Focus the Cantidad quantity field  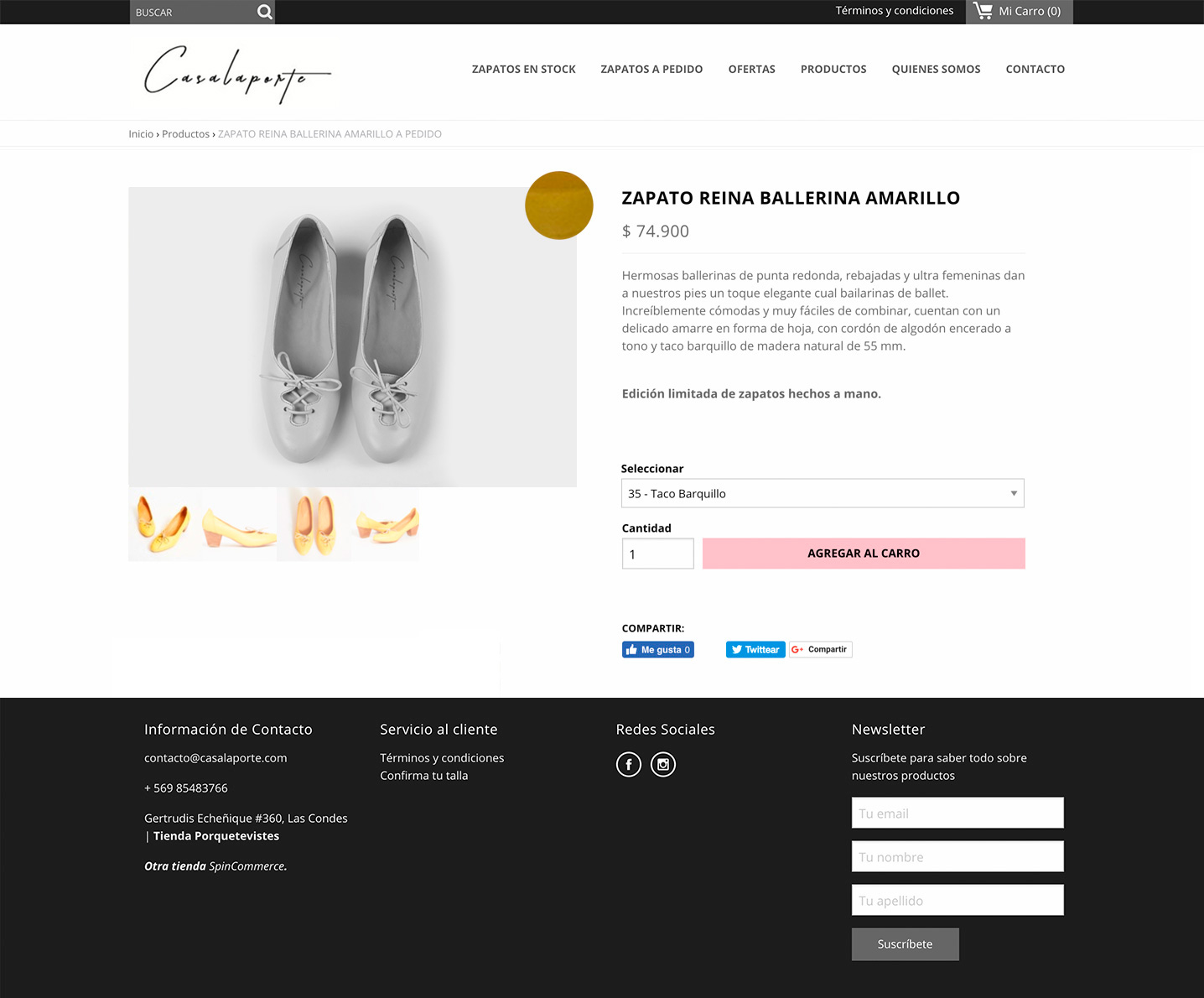658,554
